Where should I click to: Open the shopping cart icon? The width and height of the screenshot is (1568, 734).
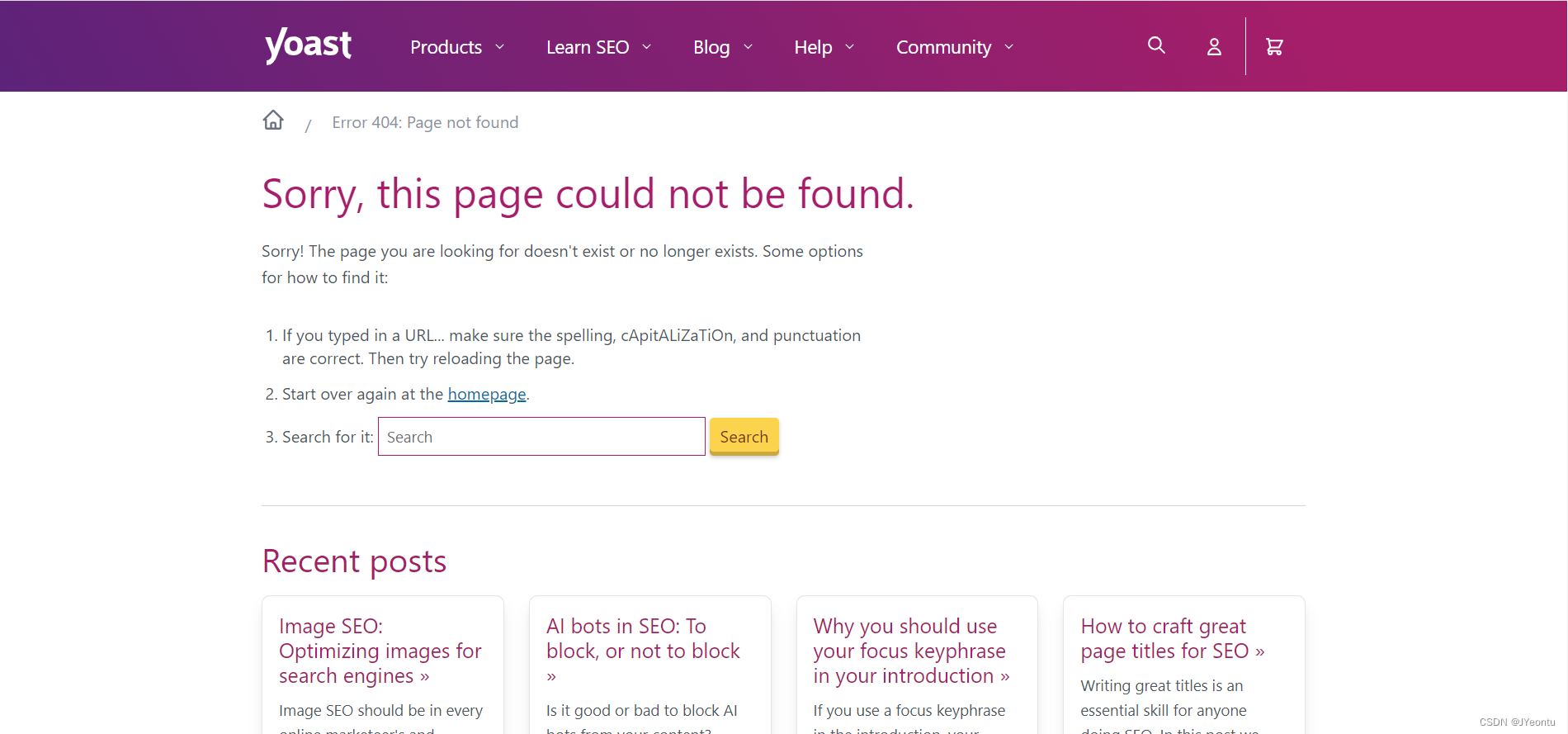point(1274,47)
